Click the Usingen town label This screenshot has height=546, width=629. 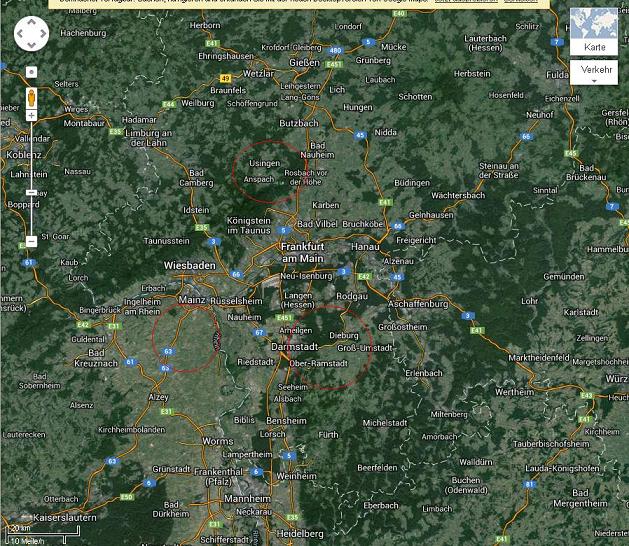(264, 163)
